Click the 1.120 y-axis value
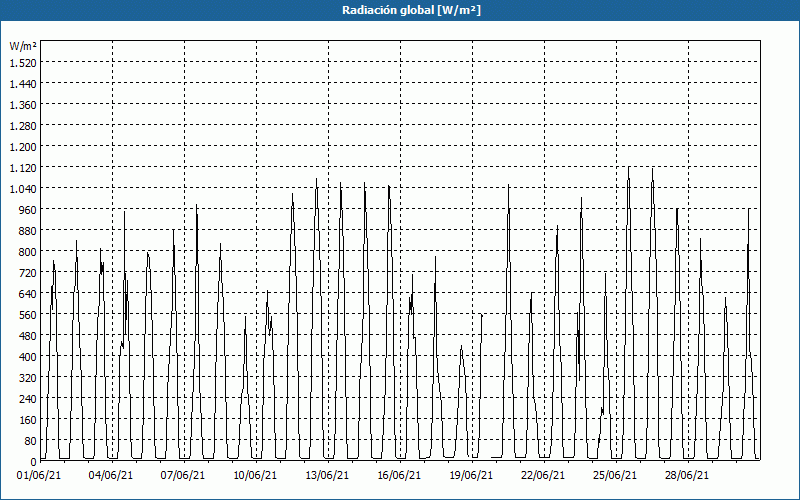The height and width of the screenshot is (500, 800). (x=23, y=167)
